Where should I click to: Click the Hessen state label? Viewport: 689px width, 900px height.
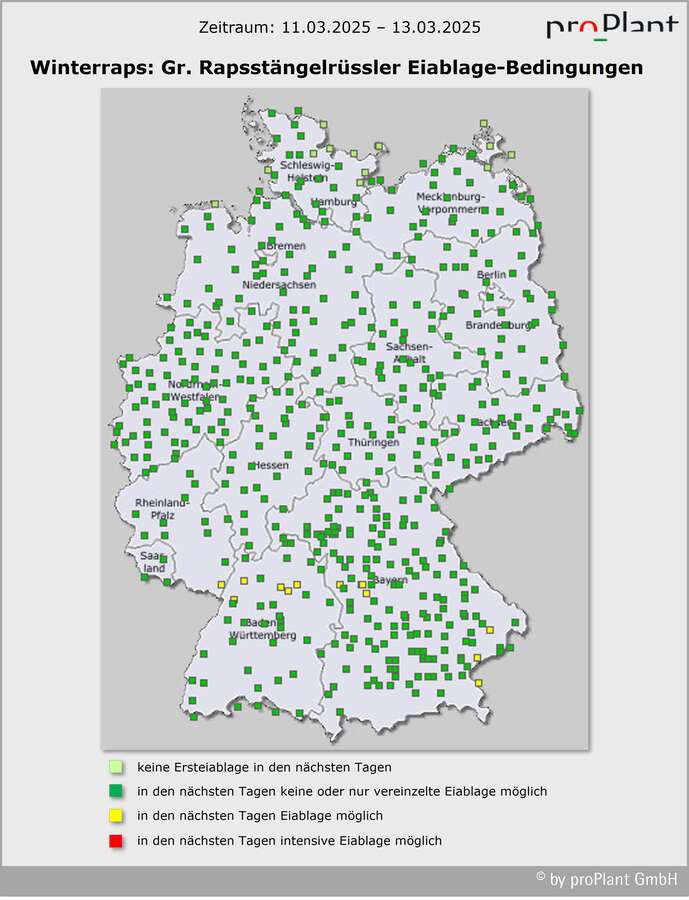[x=270, y=466]
